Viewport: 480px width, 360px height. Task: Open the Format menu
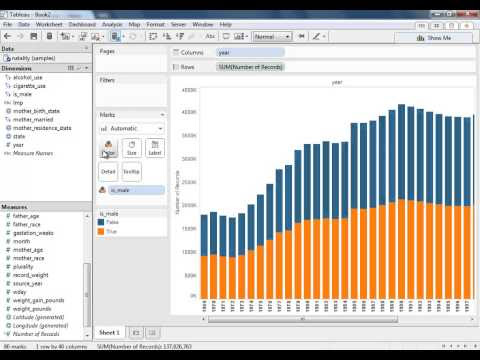point(156,24)
